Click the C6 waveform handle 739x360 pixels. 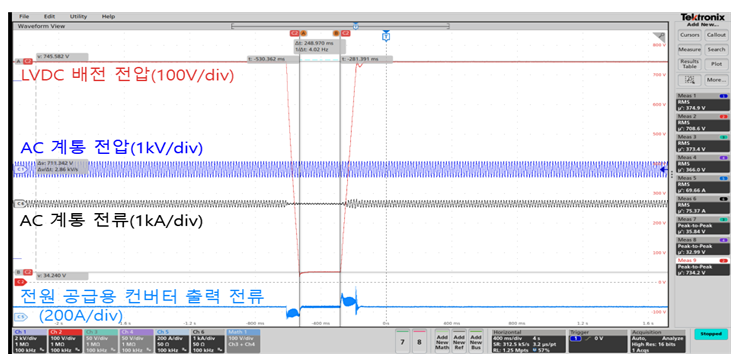pos(20,204)
